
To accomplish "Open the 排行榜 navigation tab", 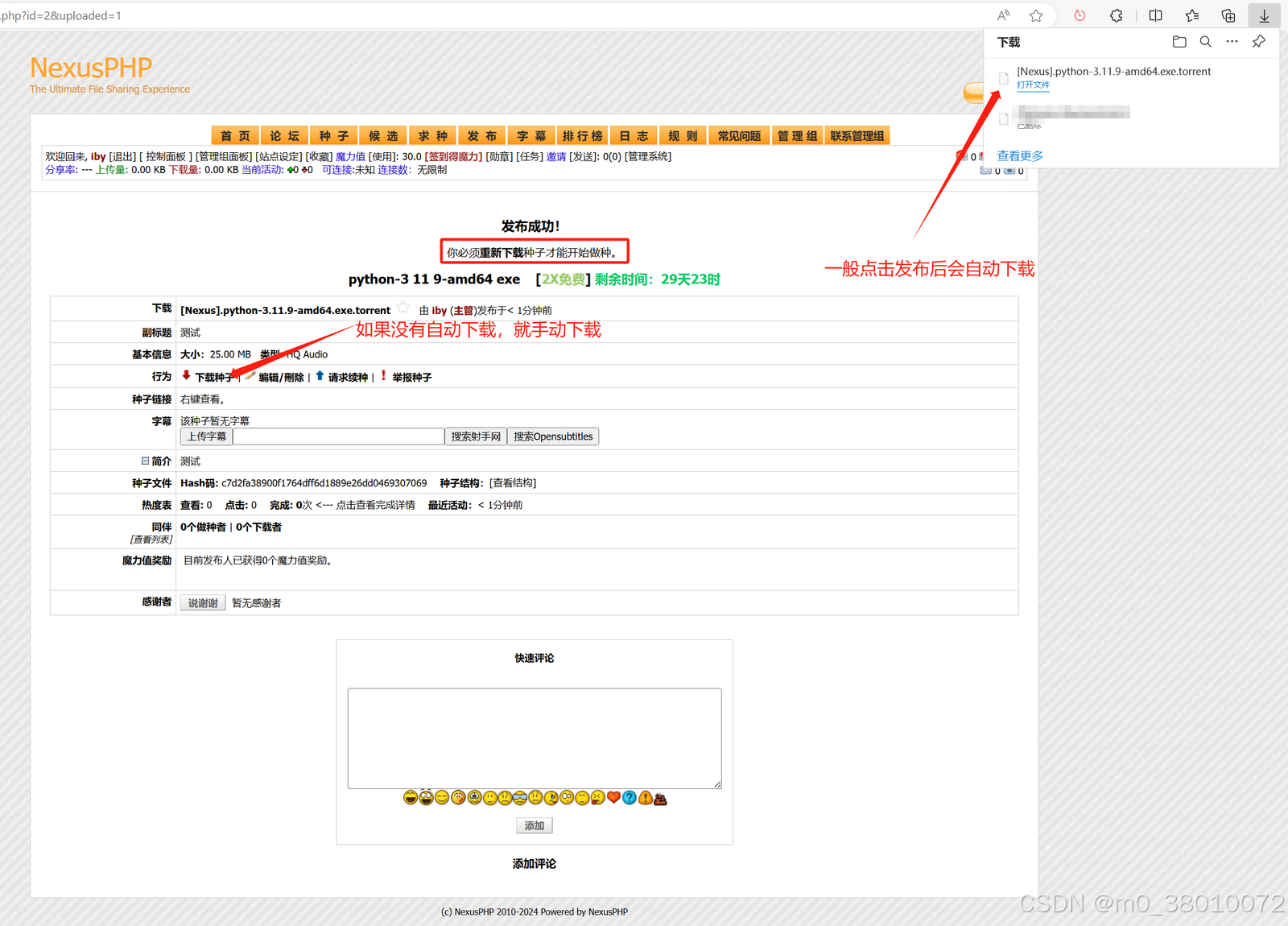I will point(582,136).
